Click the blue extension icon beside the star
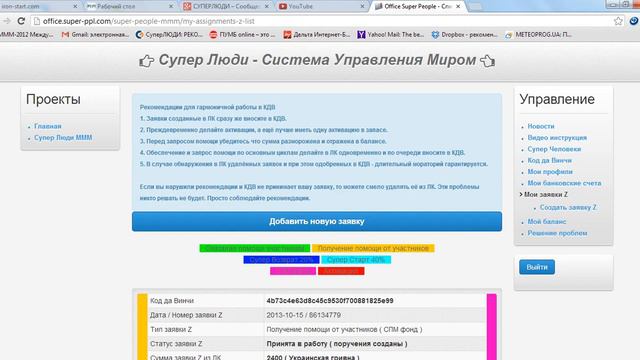640x360 pixels. (634, 21)
